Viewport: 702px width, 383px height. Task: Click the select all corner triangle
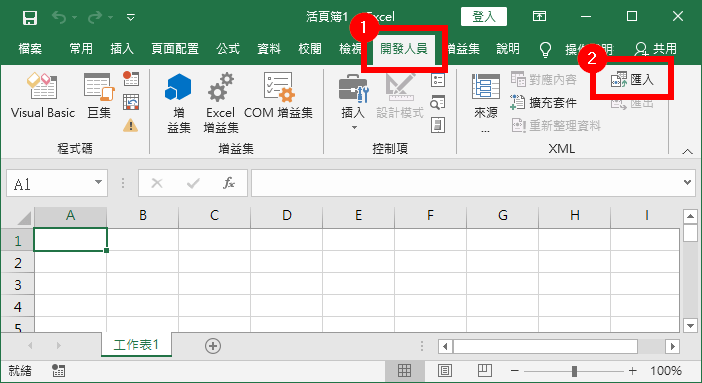pos(23,217)
